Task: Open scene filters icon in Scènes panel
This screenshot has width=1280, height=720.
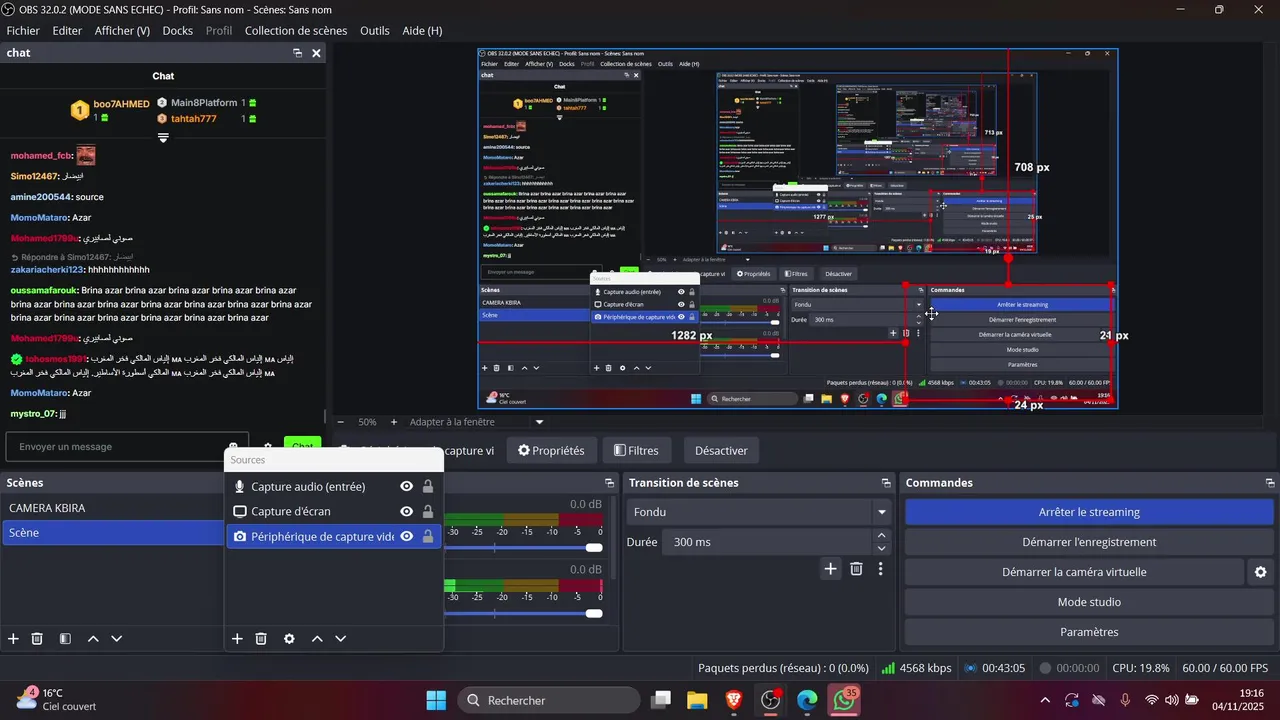Action: point(65,639)
